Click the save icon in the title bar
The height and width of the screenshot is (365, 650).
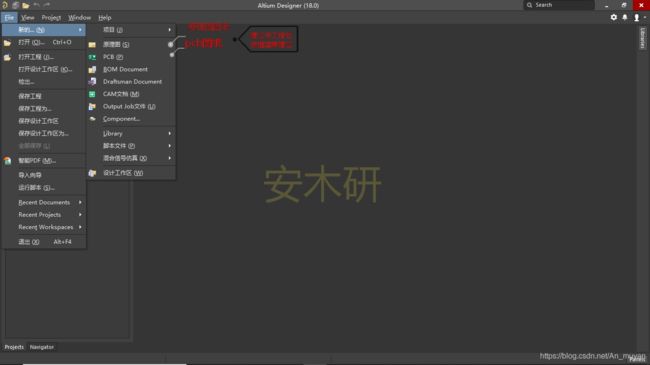tap(15, 5)
